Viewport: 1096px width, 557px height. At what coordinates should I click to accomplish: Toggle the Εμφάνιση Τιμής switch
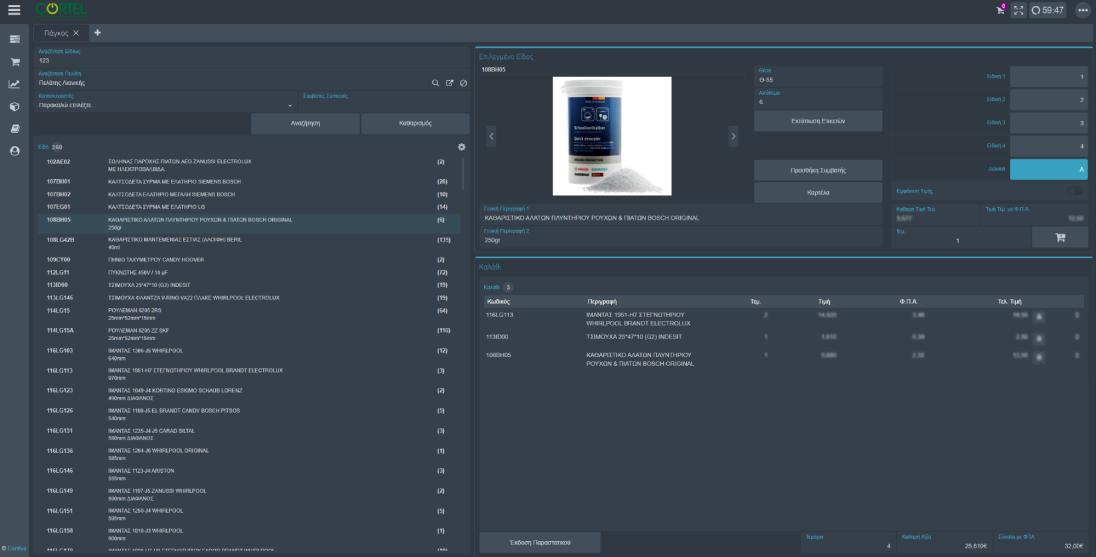tap(1075, 191)
